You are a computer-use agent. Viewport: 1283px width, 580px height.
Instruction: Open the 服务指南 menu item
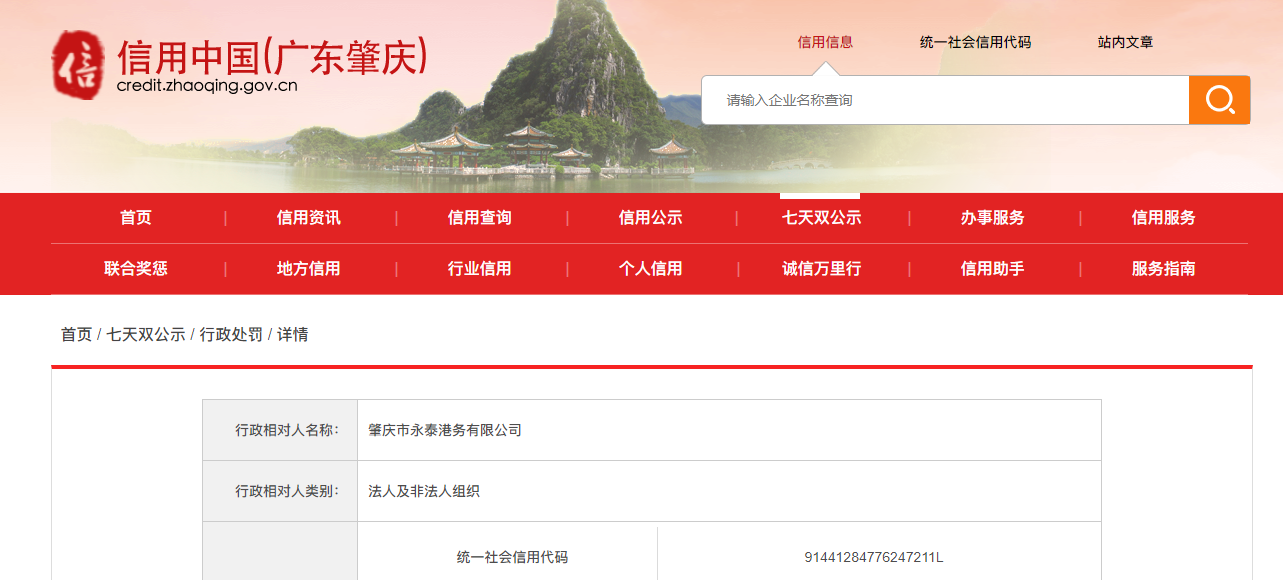[x=1164, y=269]
